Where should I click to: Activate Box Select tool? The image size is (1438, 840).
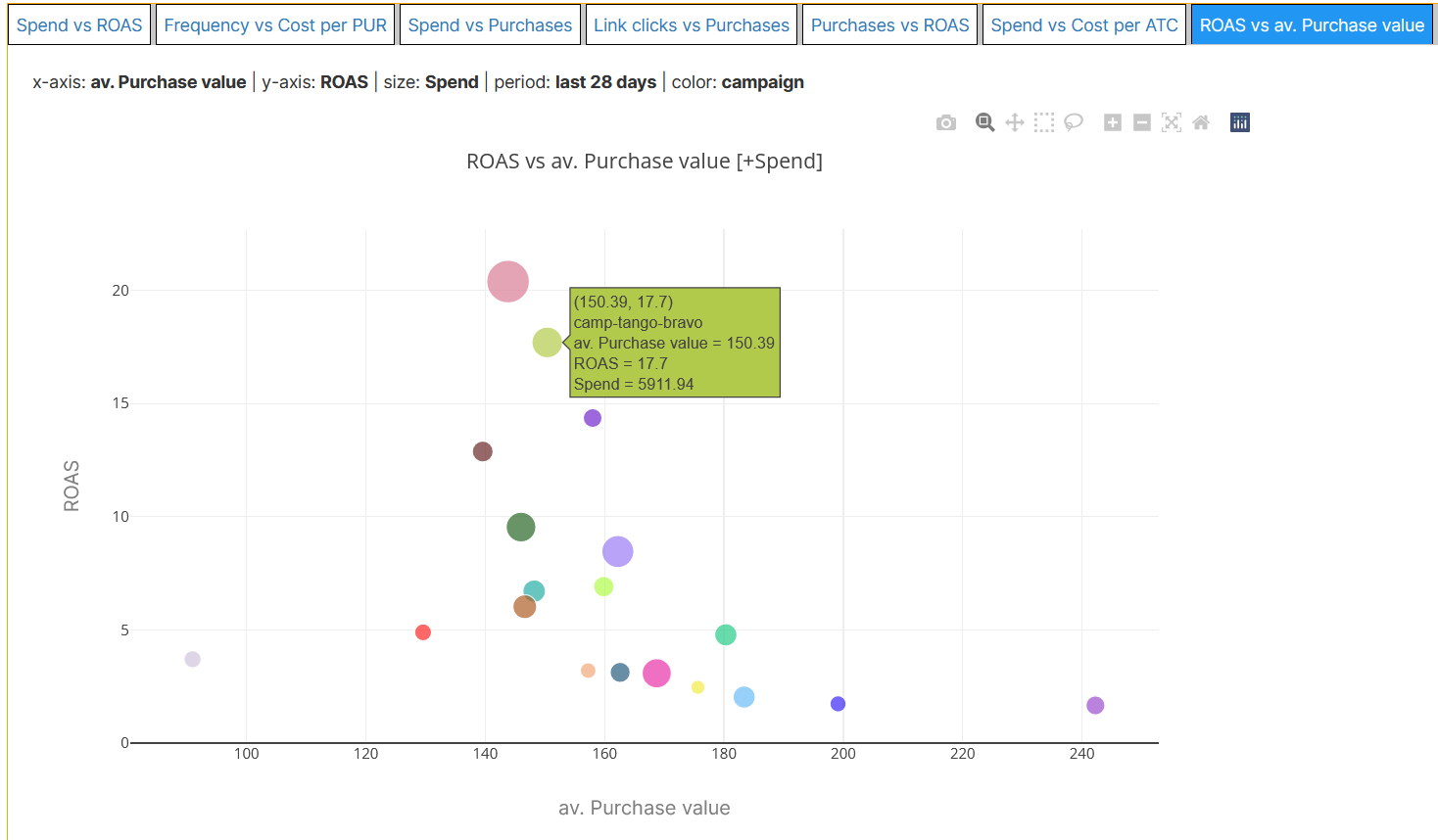tap(1044, 122)
